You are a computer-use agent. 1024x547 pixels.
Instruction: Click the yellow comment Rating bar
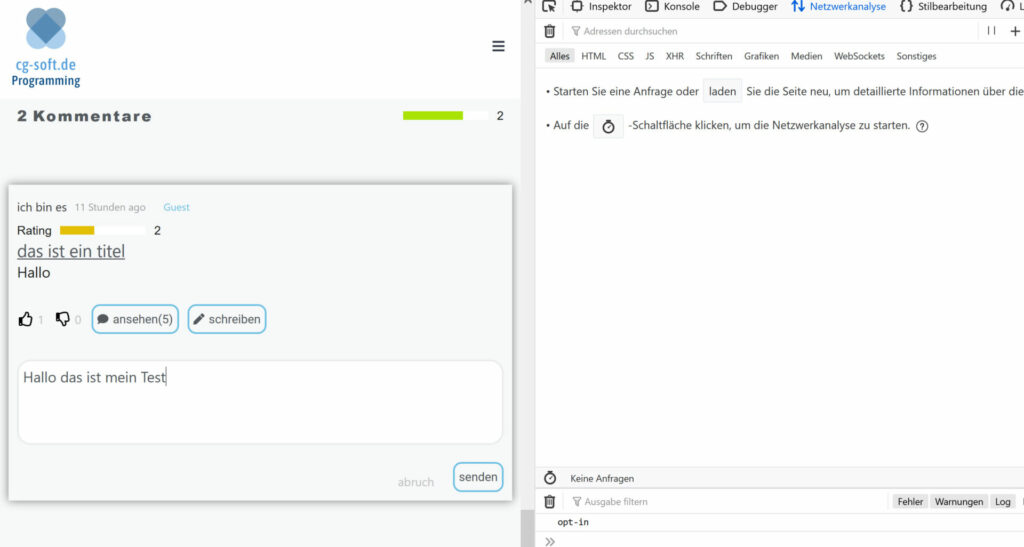coord(103,230)
